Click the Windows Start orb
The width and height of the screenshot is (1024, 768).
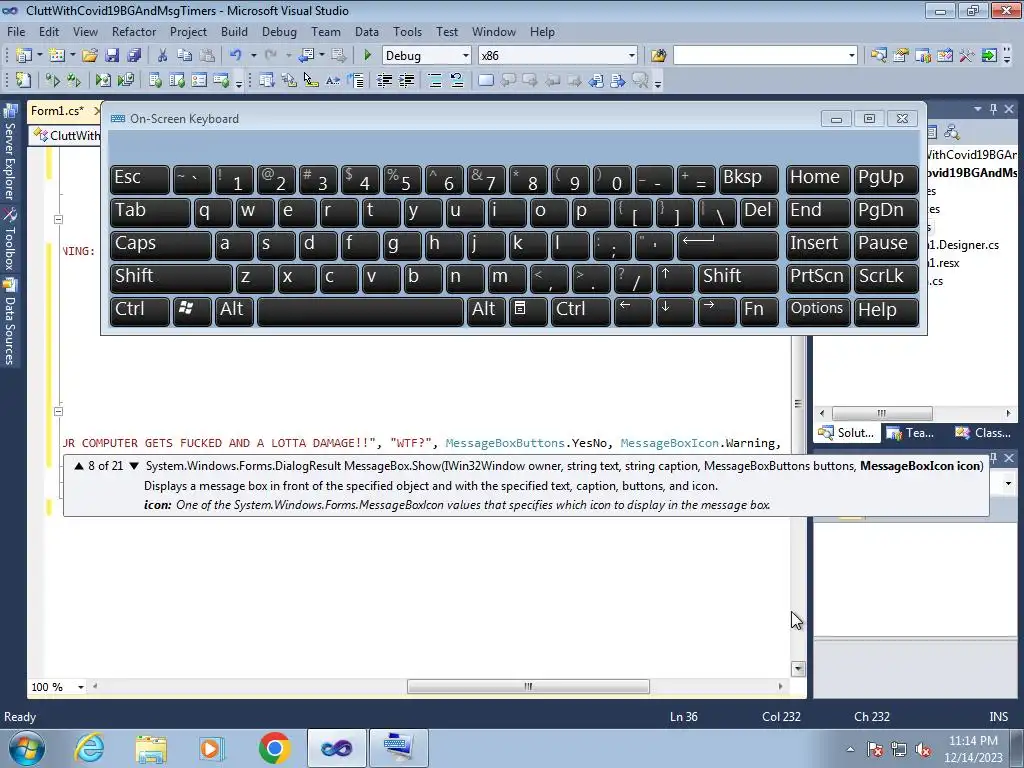[27, 748]
